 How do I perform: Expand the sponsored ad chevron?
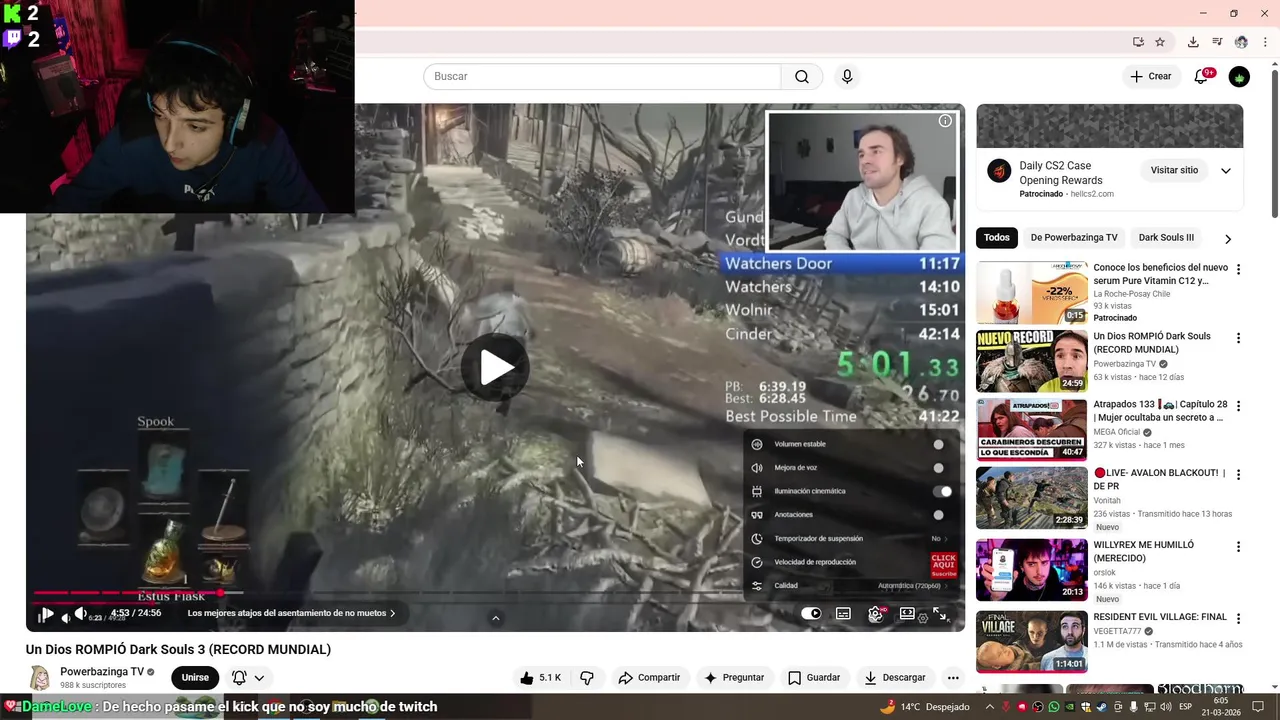[1226, 171]
